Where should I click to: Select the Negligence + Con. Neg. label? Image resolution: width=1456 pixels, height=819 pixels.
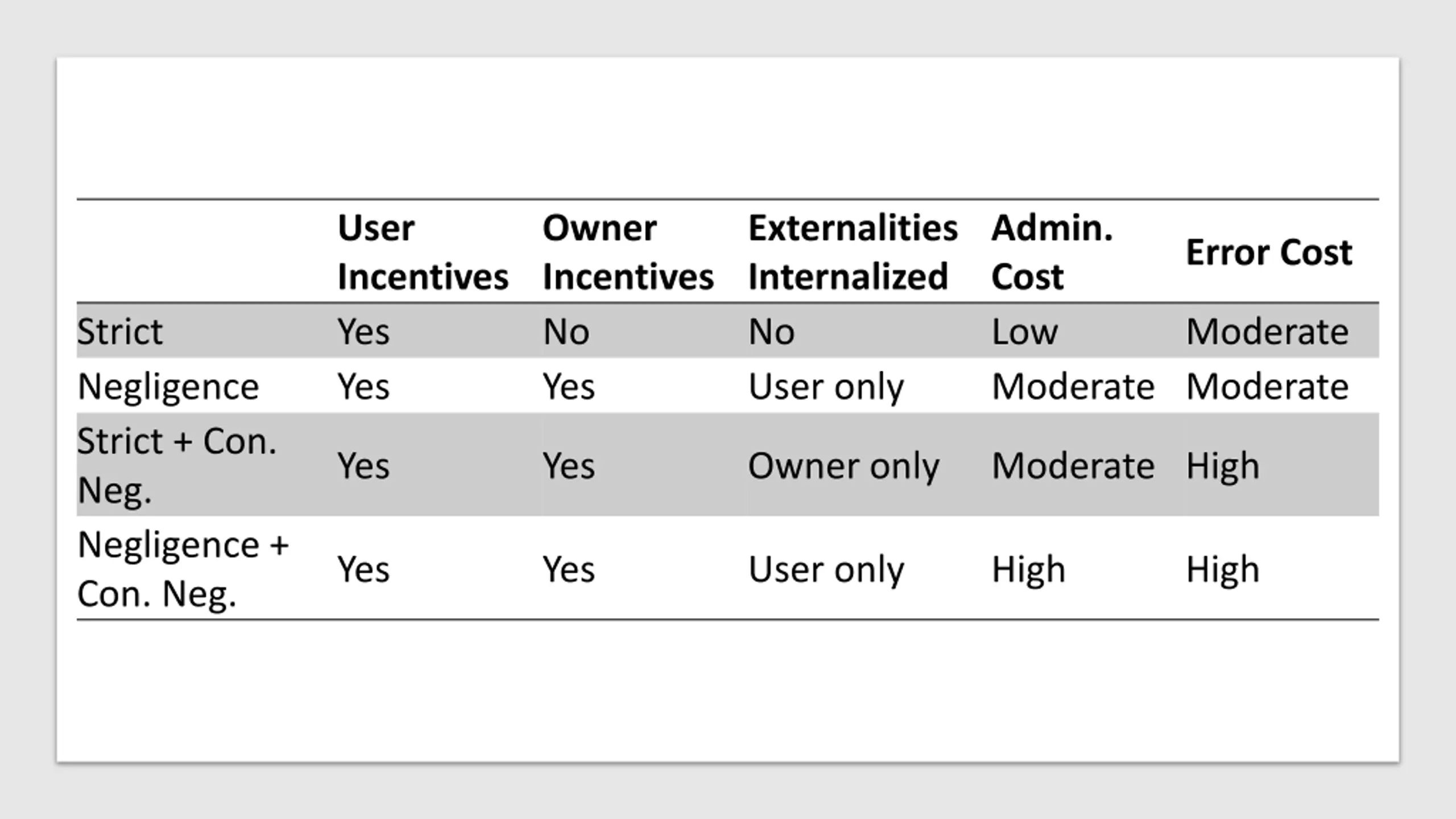(x=183, y=569)
